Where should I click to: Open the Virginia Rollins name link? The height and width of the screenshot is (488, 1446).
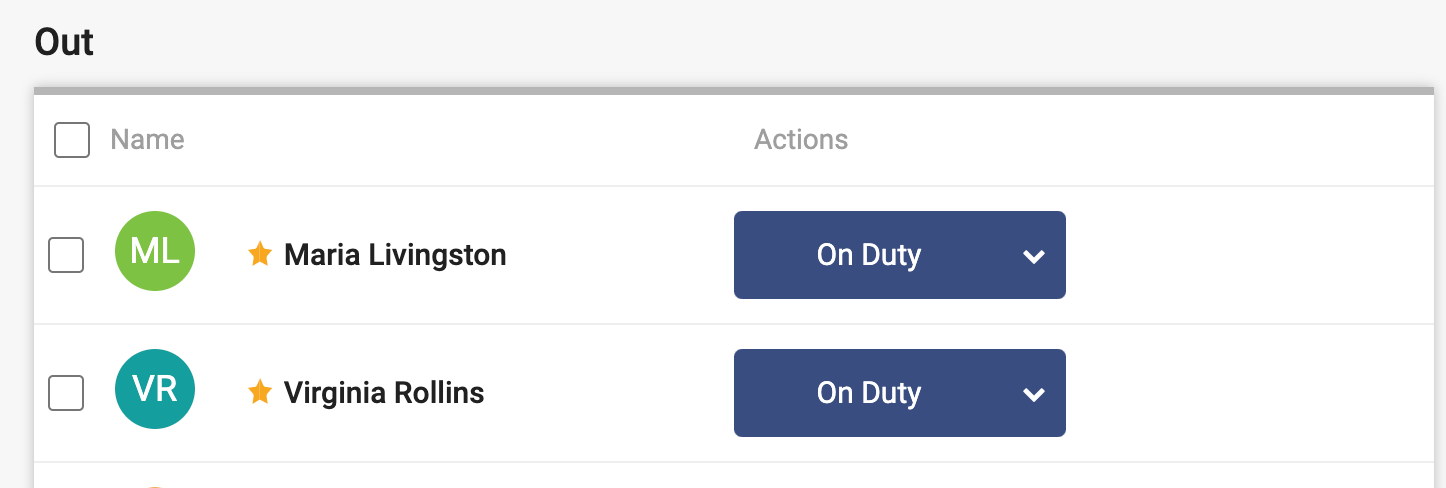click(384, 393)
